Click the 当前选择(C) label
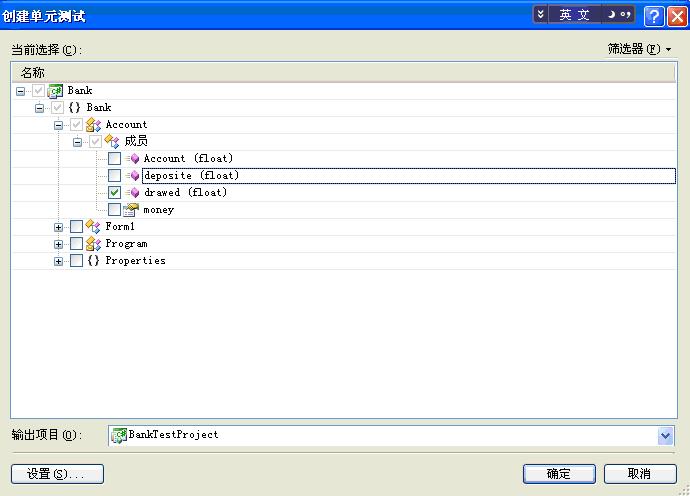Screen dimensions: 690x496 (46, 50)
